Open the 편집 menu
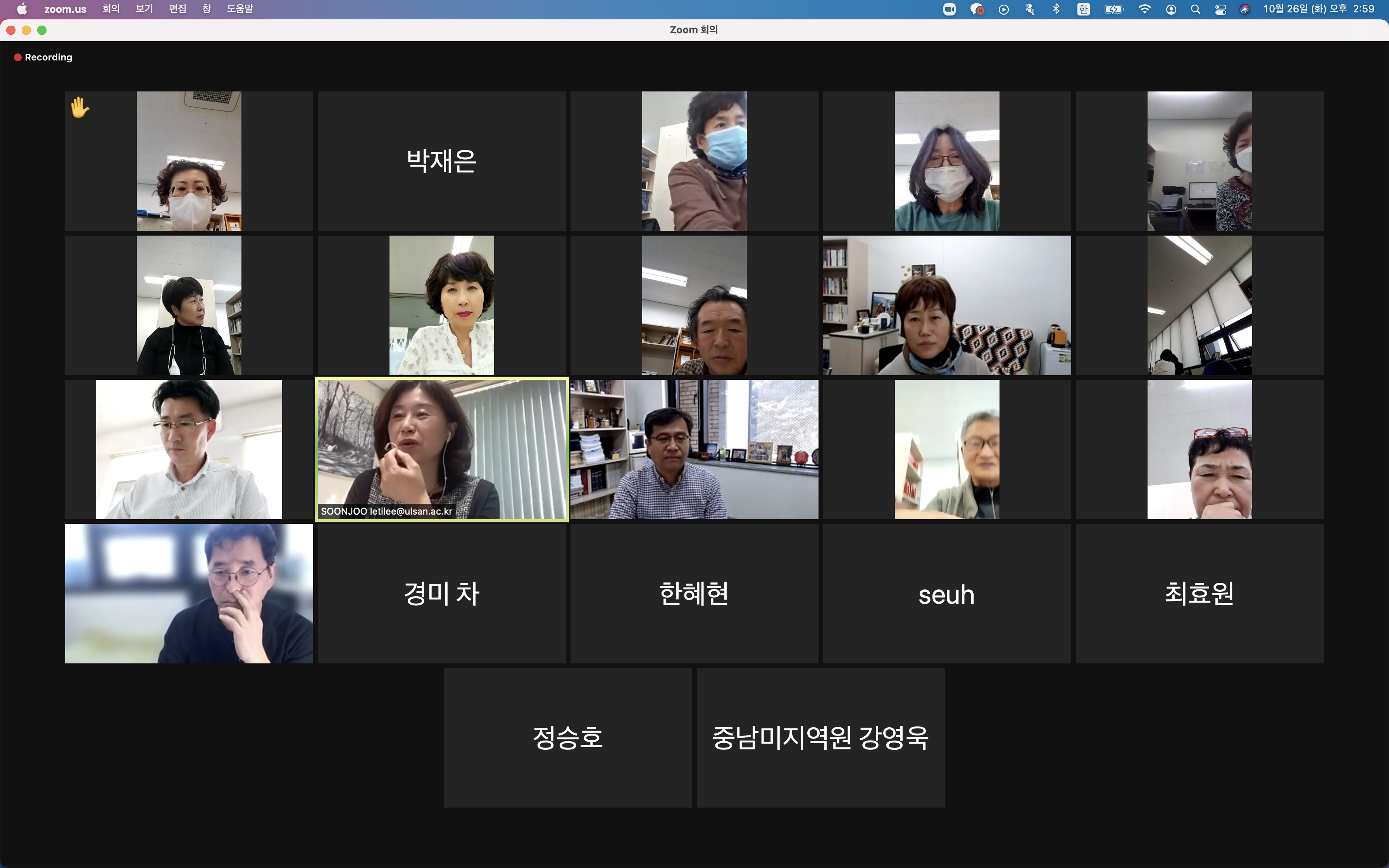The width and height of the screenshot is (1389, 868). tap(178, 9)
